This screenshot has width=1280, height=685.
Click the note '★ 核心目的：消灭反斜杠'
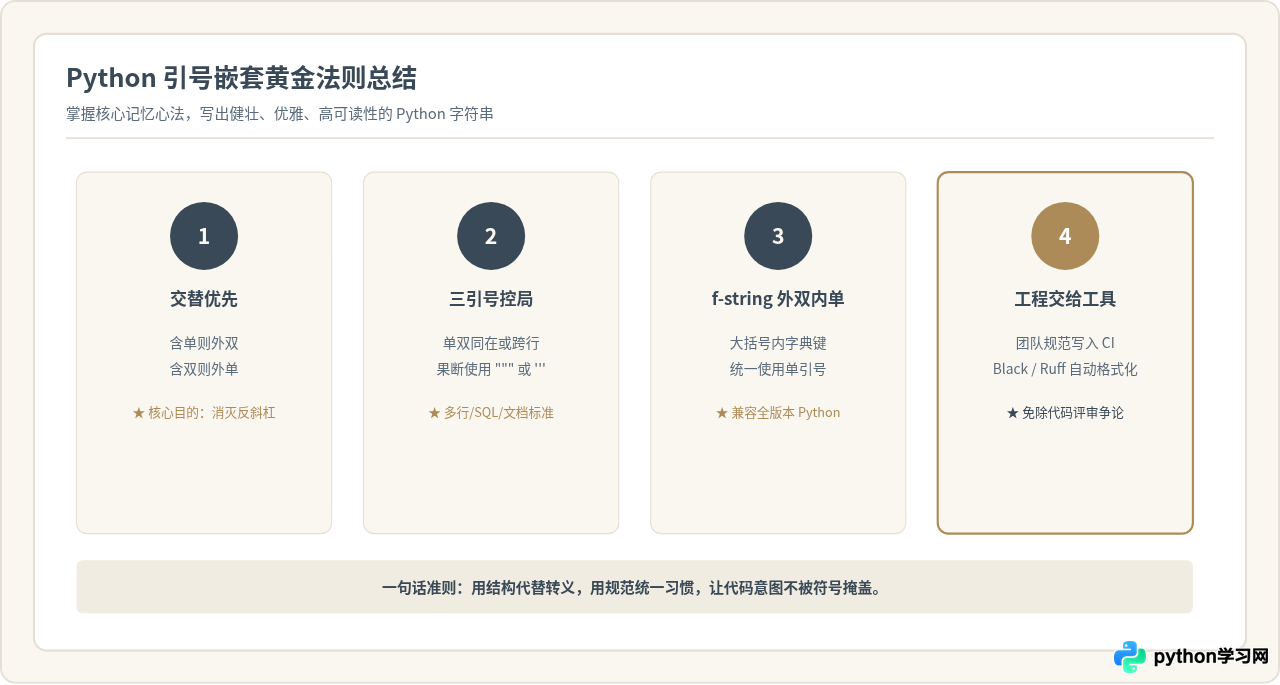[204, 412]
